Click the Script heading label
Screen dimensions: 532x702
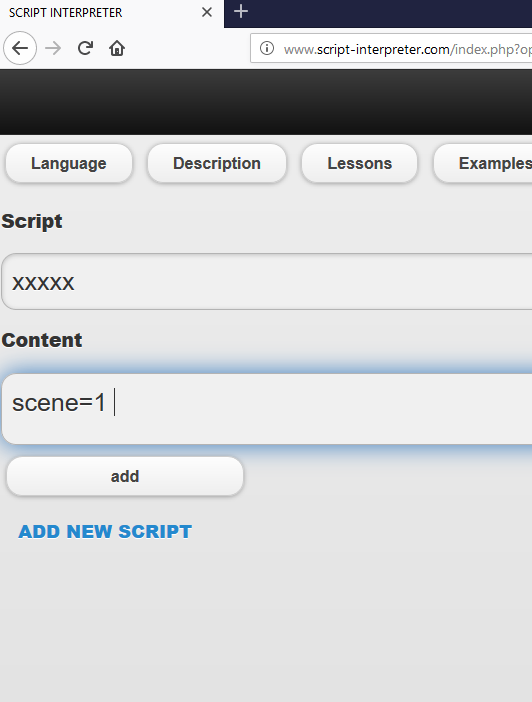[x=32, y=221]
